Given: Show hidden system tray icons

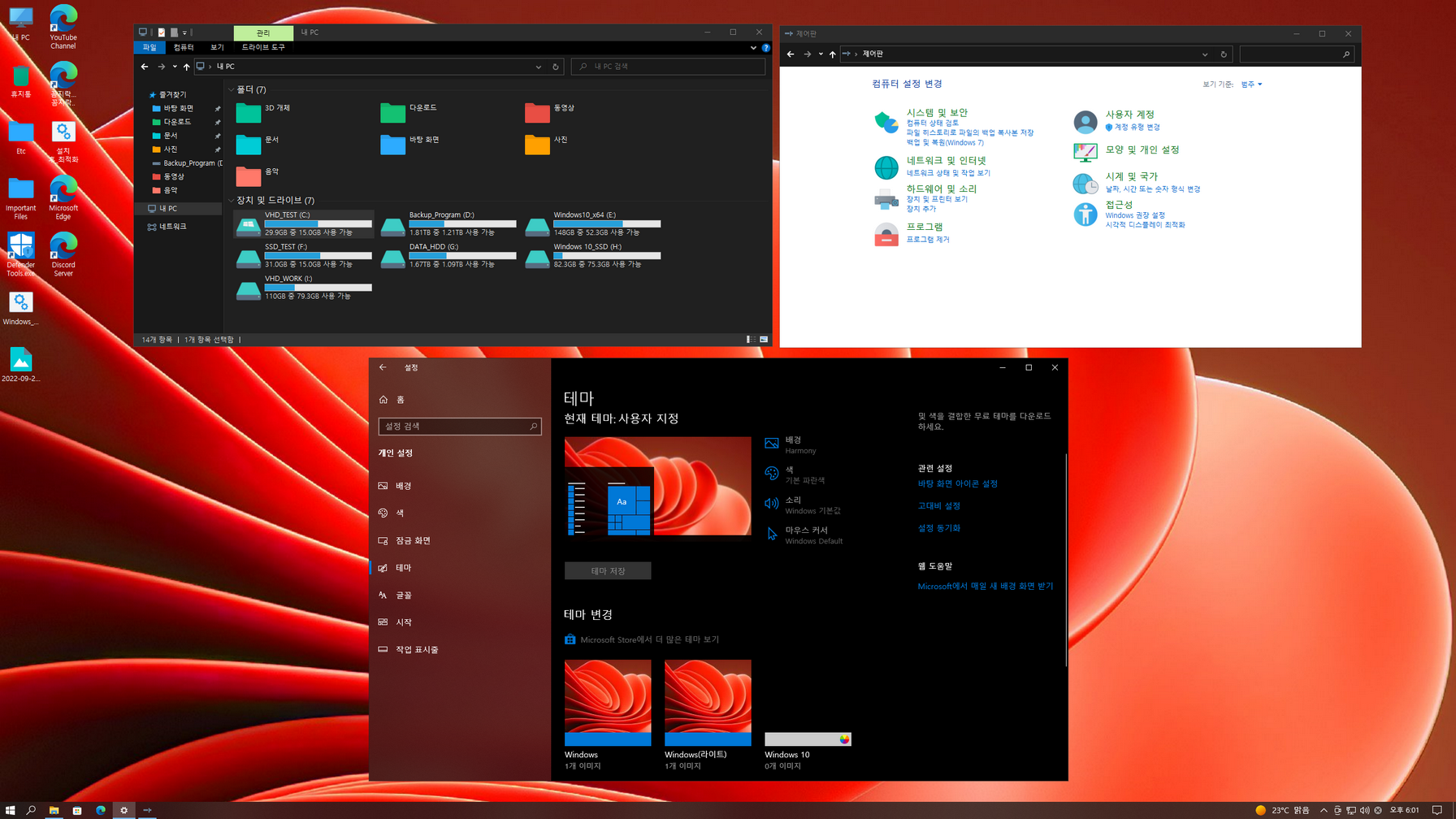Looking at the screenshot, I should tap(1324, 810).
